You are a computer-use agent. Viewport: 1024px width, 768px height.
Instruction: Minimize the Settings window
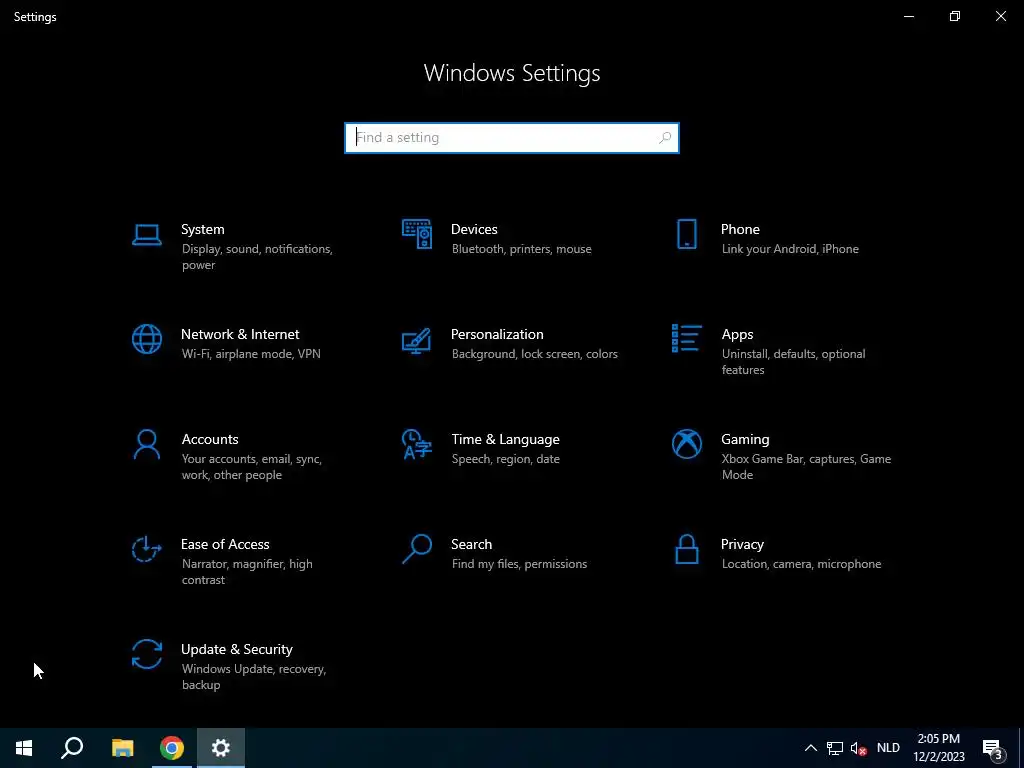(908, 16)
